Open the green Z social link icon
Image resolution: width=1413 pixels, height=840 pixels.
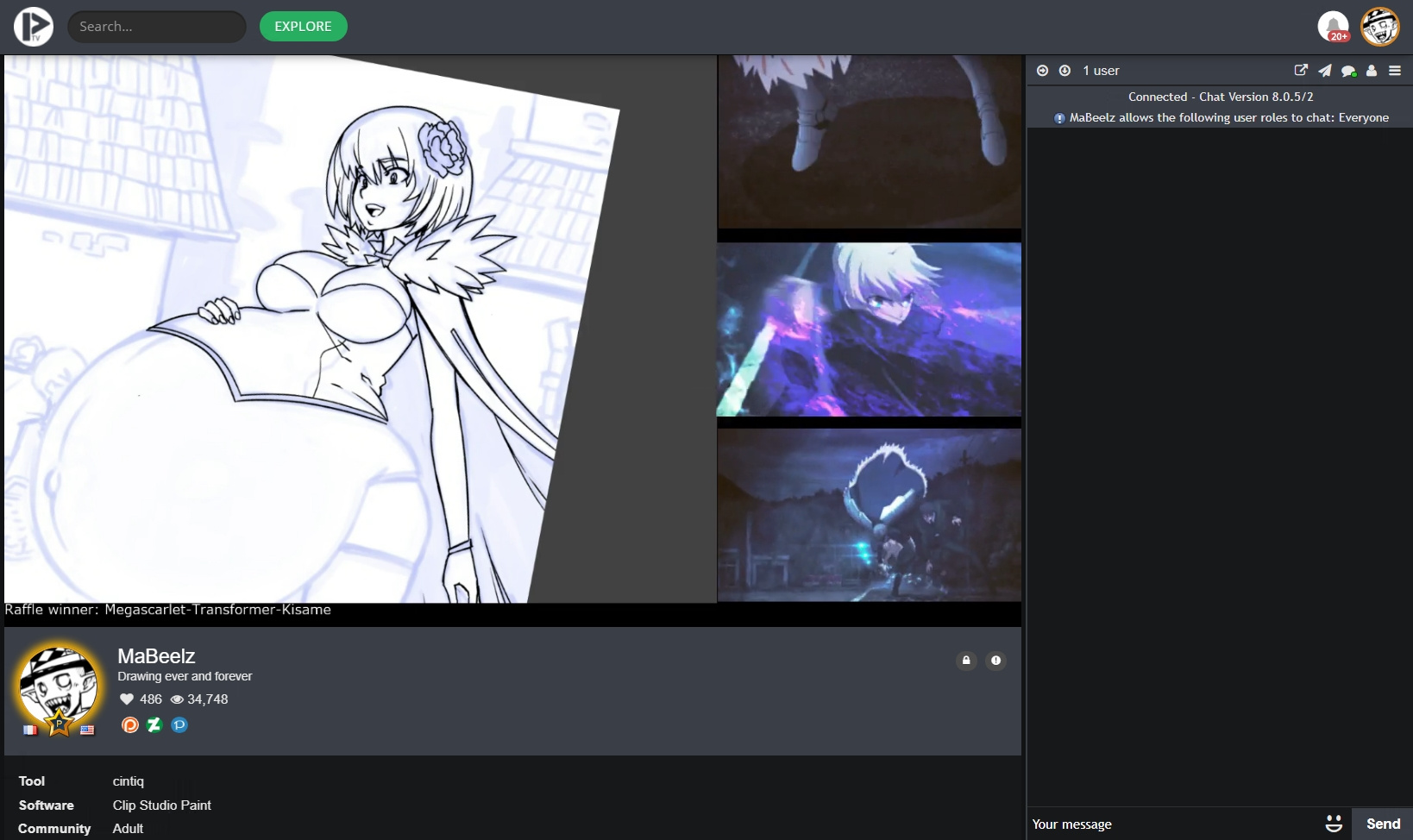point(154,725)
